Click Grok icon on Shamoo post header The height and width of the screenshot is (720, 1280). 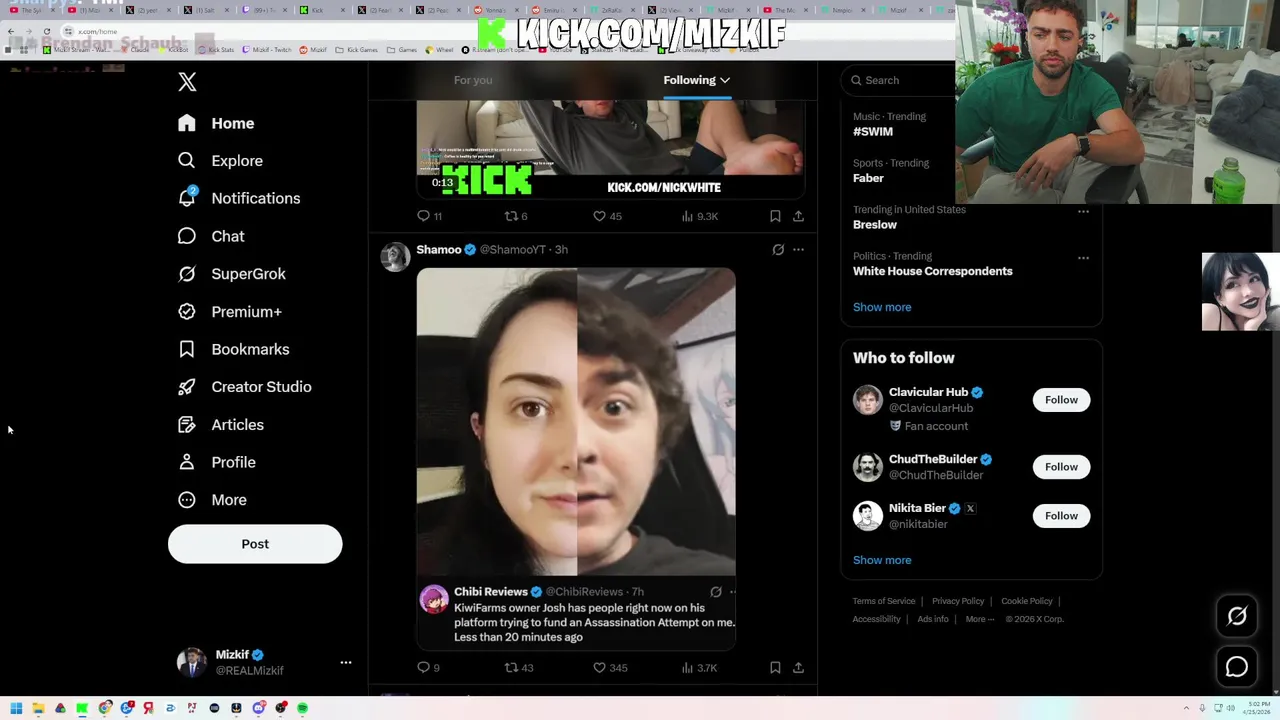[778, 250]
